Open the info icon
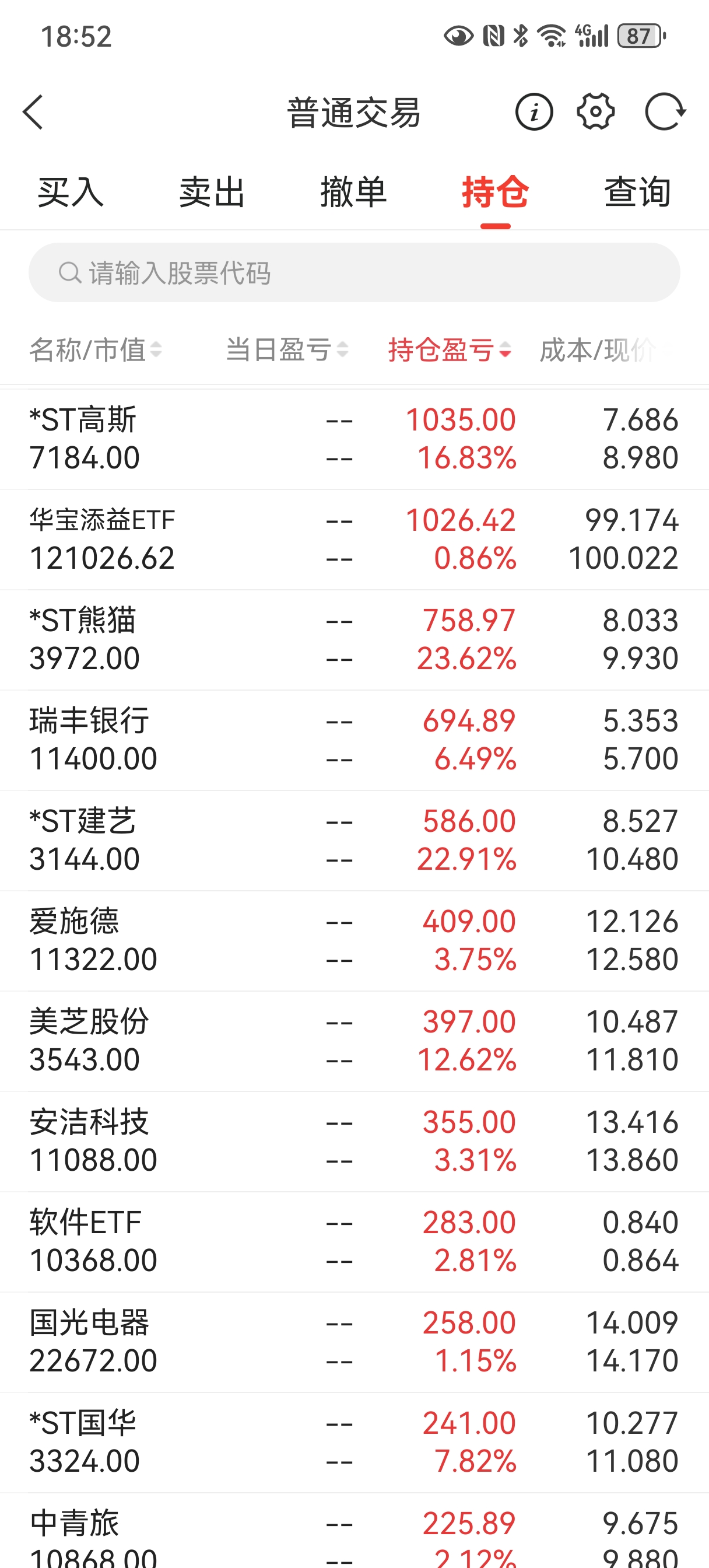This screenshot has height=1568, width=709. (x=533, y=112)
